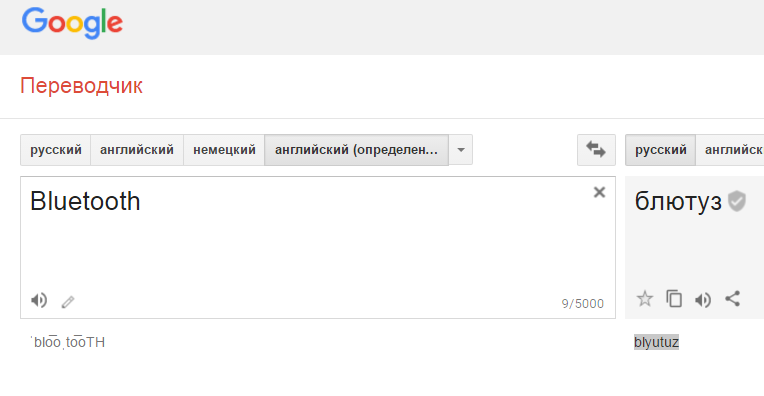Save translation with star icon

(x=645, y=299)
